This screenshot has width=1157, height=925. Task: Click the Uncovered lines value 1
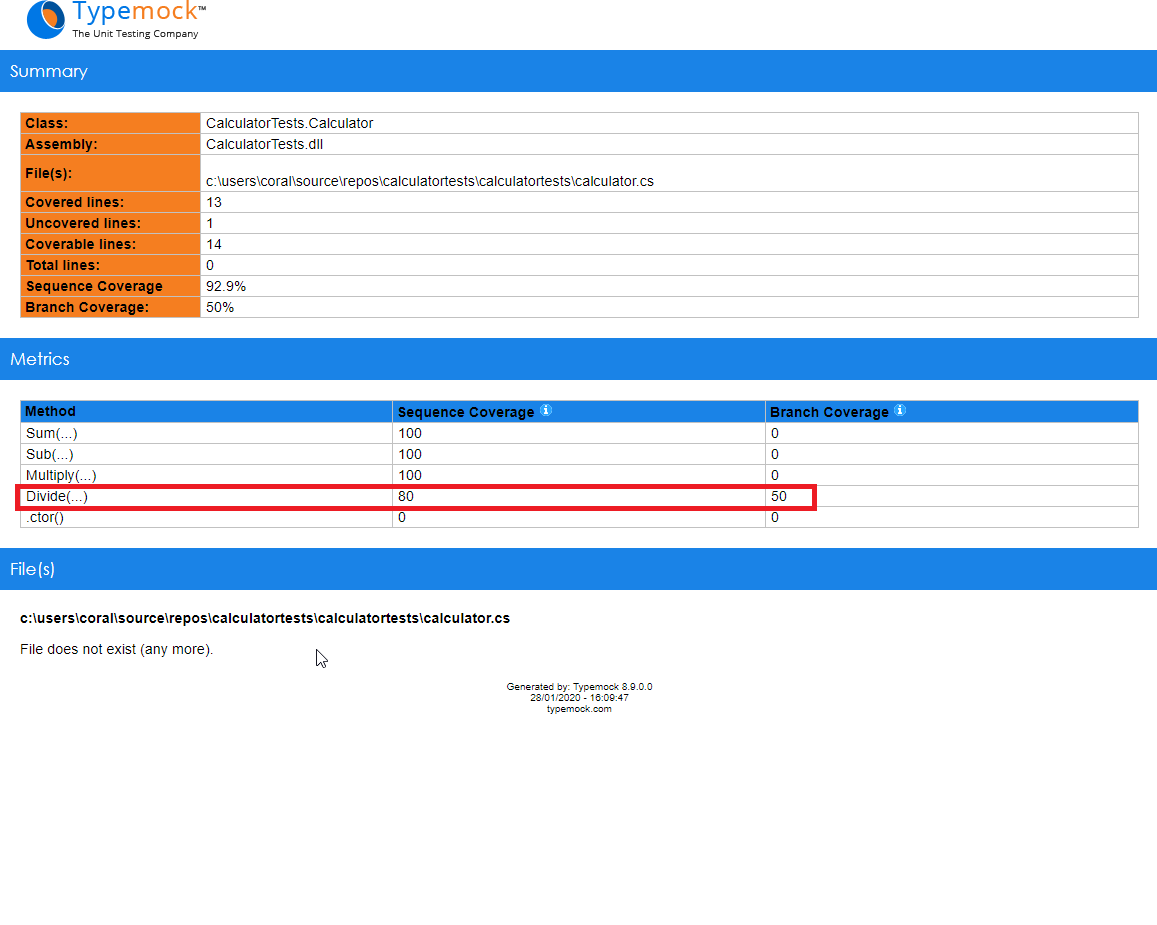click(x=210, y=224)
